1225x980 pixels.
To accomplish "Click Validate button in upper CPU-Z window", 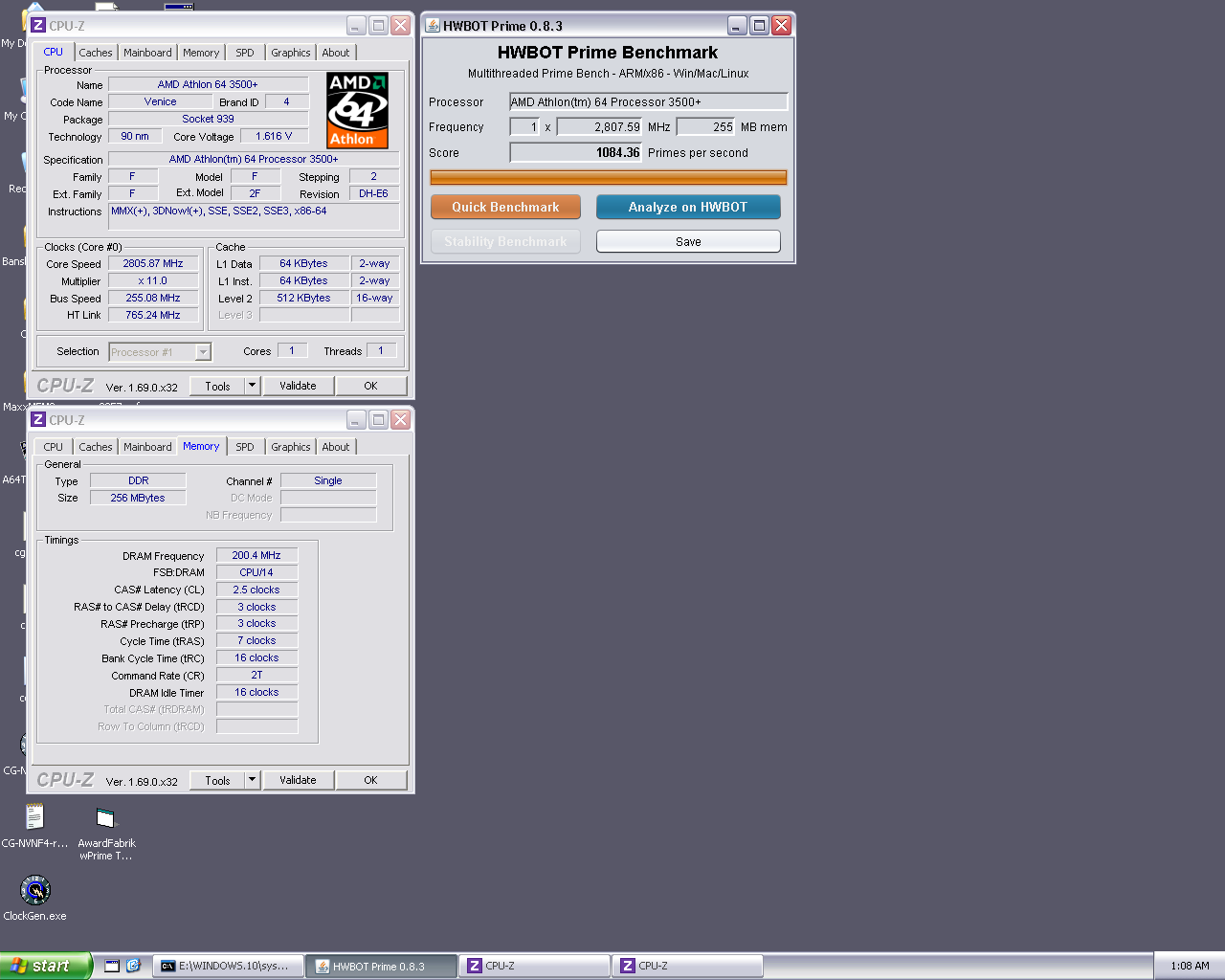I will point(298,386).
